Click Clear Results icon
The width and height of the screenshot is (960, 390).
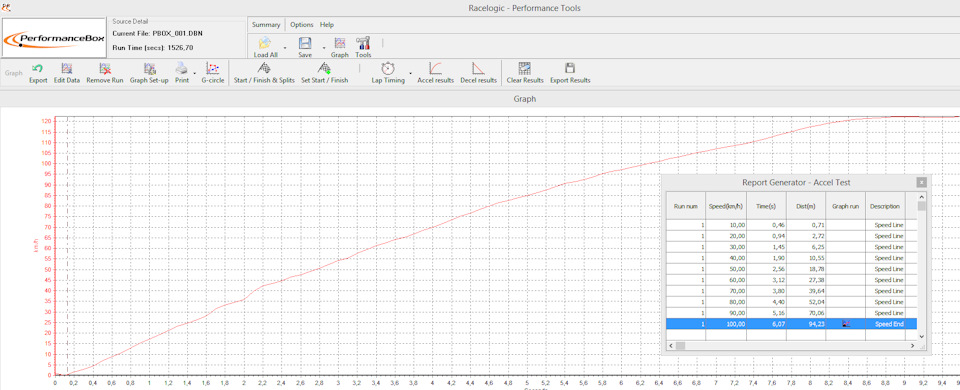525,69
